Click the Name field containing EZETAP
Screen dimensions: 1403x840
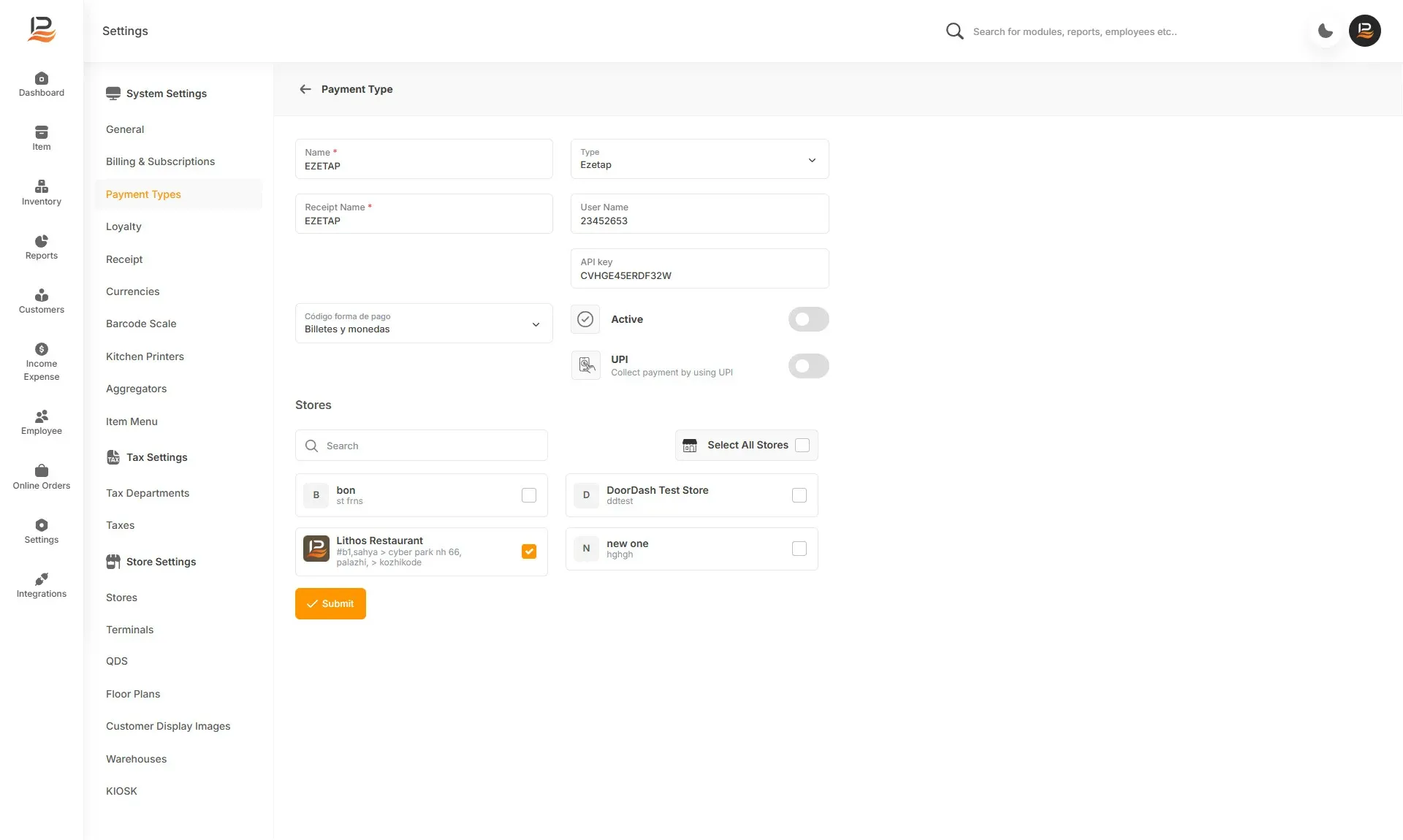424,159
